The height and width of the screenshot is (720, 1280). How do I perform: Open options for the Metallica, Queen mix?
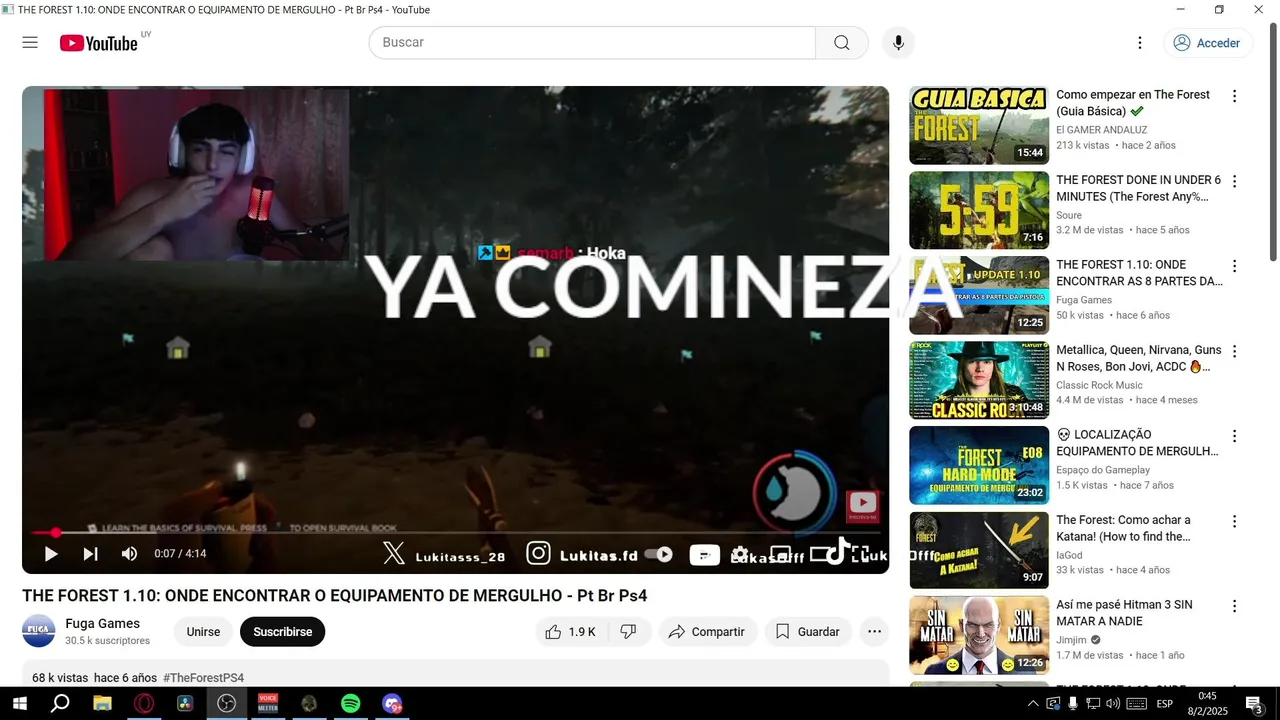click(x=1234, y=351)
